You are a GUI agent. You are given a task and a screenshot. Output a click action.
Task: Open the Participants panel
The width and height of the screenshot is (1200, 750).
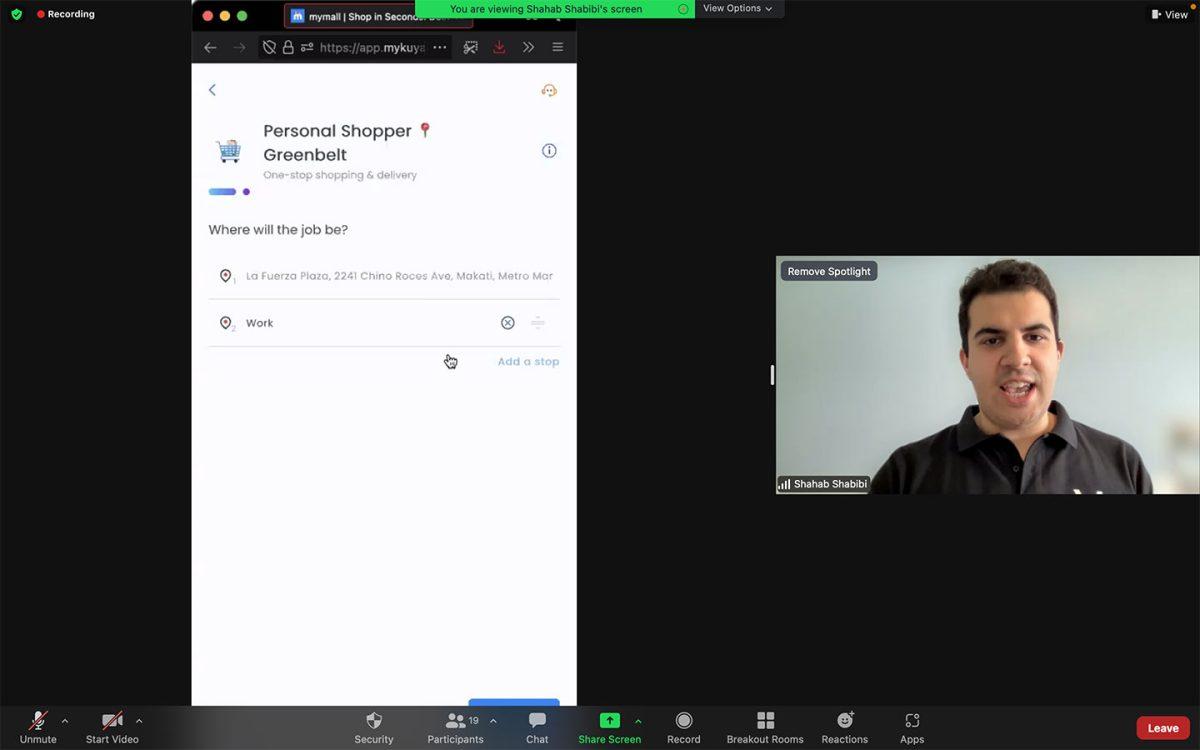click(x=456, y=726)
